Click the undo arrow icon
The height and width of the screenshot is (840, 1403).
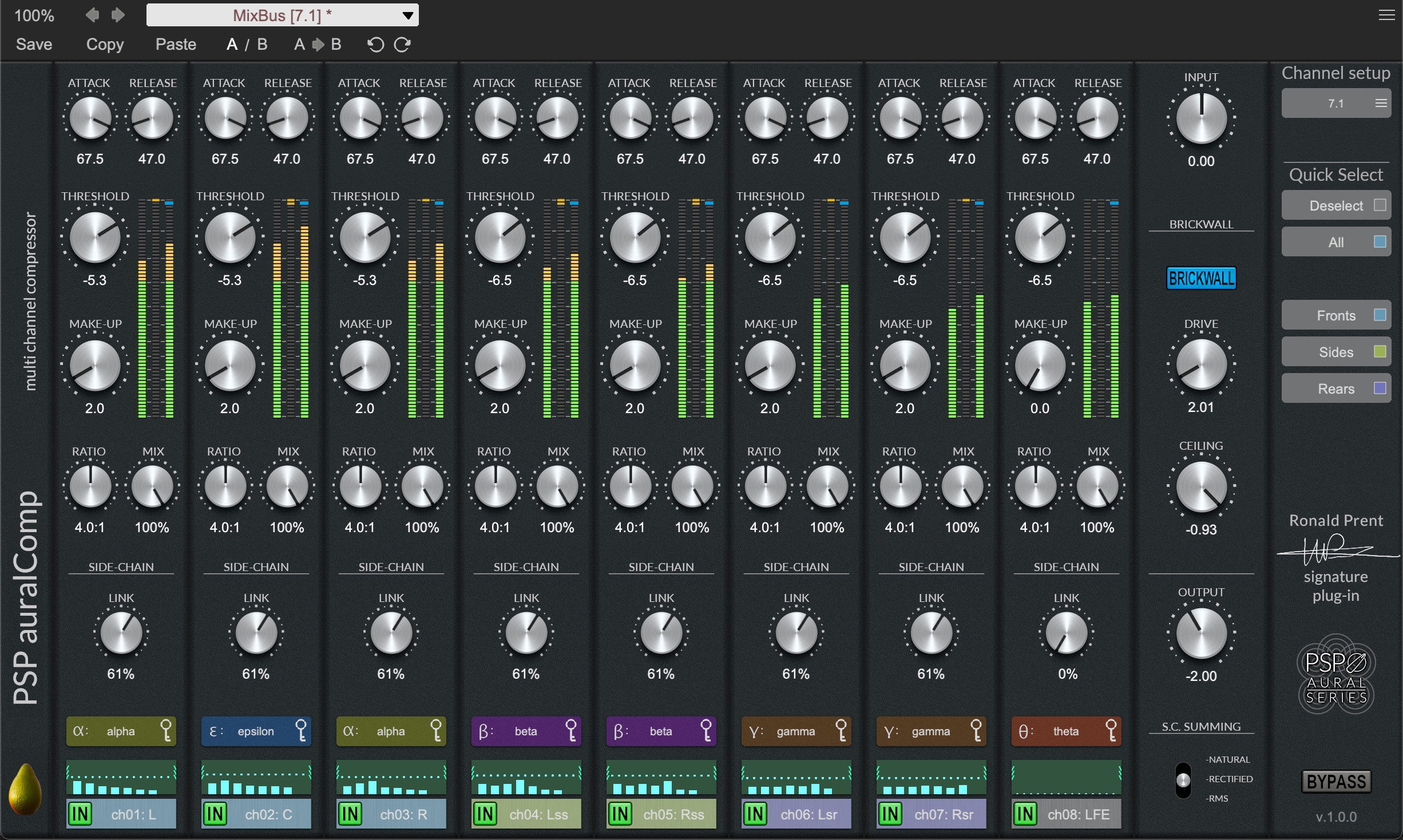coord(375,44)
